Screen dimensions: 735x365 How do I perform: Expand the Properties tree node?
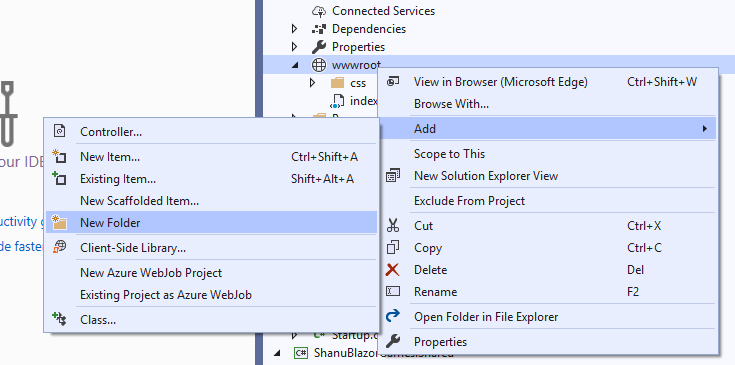[x=294, y=46]
